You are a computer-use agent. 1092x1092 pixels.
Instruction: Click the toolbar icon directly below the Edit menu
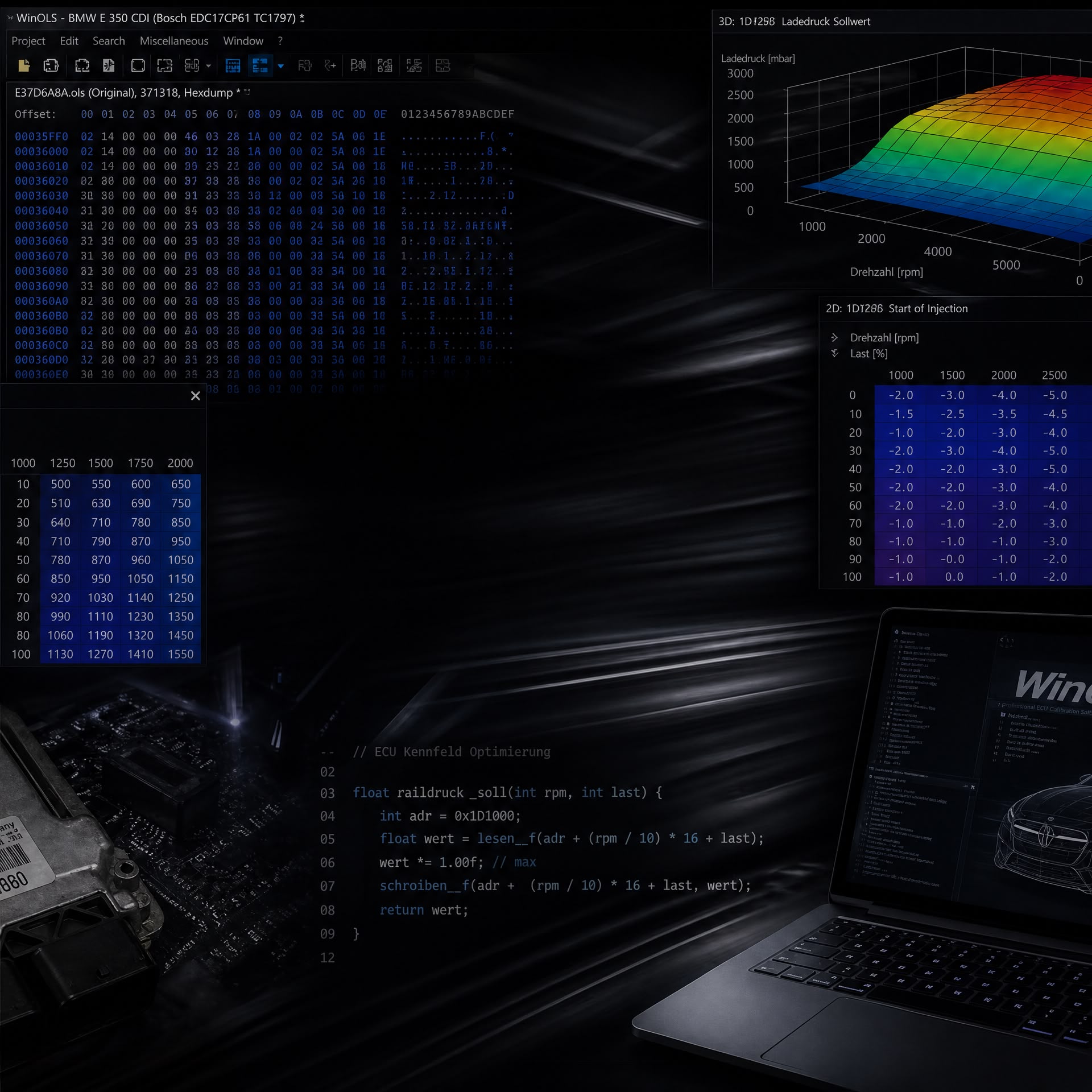(x=82, y=66)
